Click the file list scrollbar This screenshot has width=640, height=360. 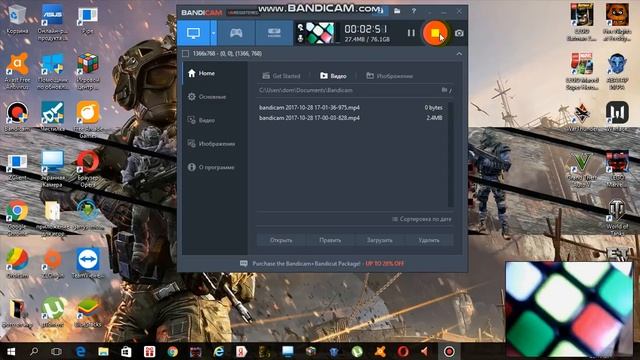pos(451,154)
